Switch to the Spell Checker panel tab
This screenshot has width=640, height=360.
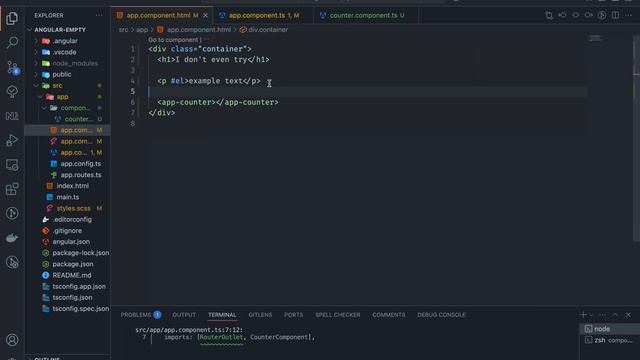tap(338, 315)
